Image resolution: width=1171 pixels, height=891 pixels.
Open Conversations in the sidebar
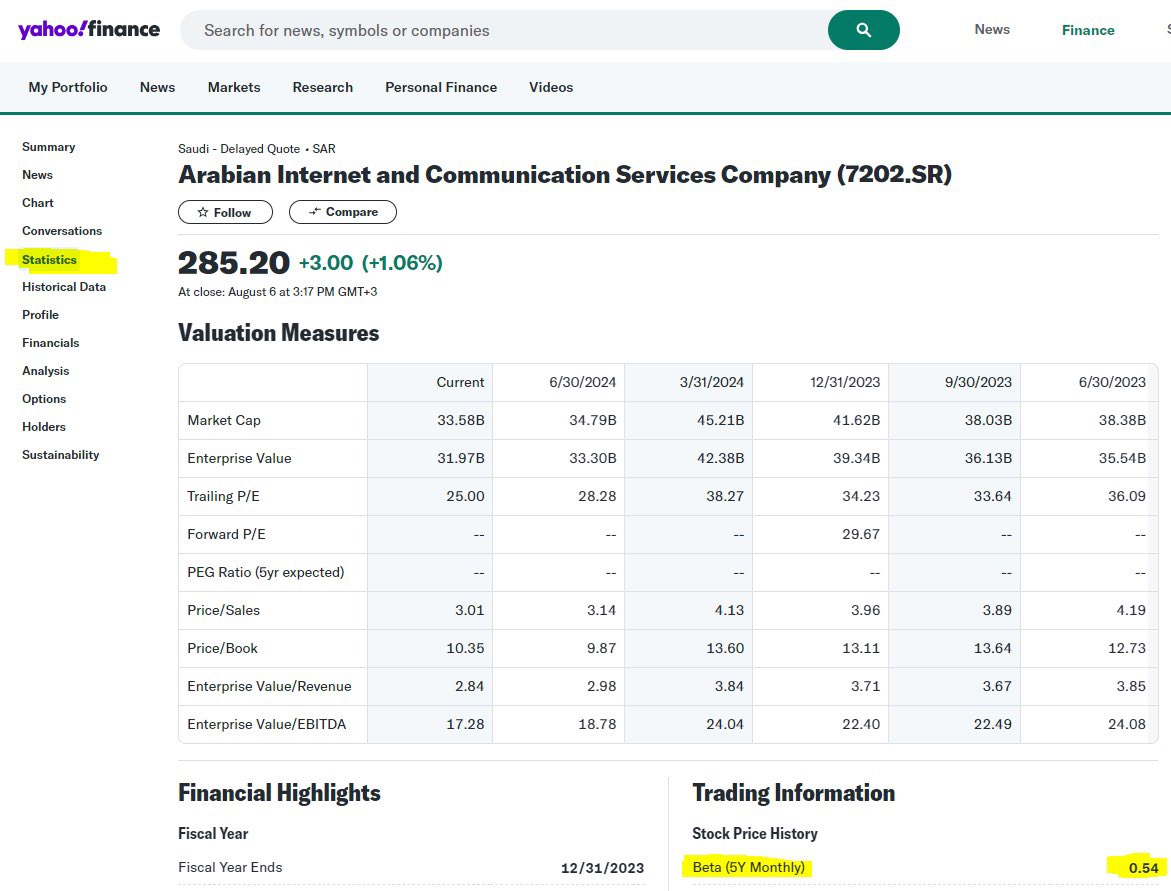point(62,231)
